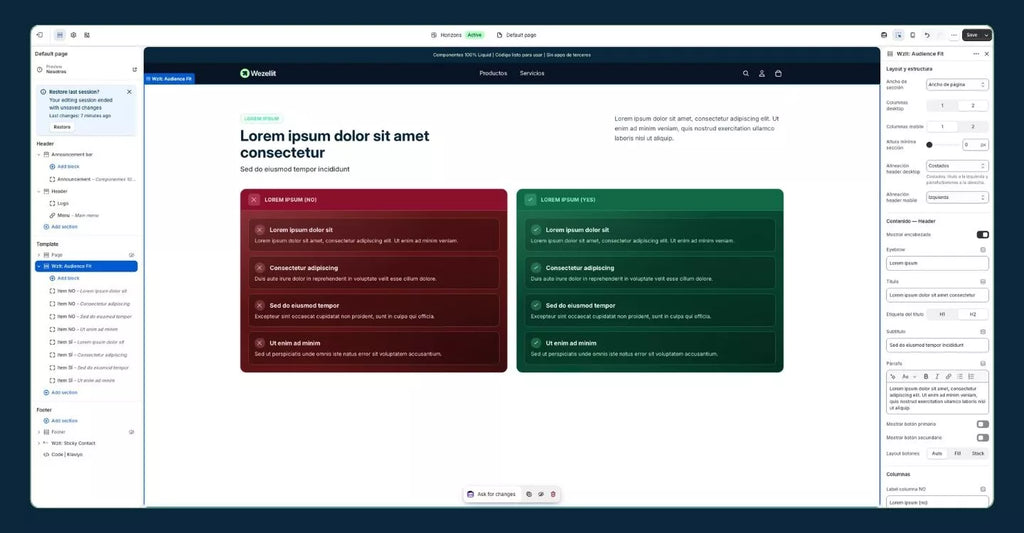Open Servicios menu in preview
The height and width of the screenshot is (533, 1024).
point(532,73)
